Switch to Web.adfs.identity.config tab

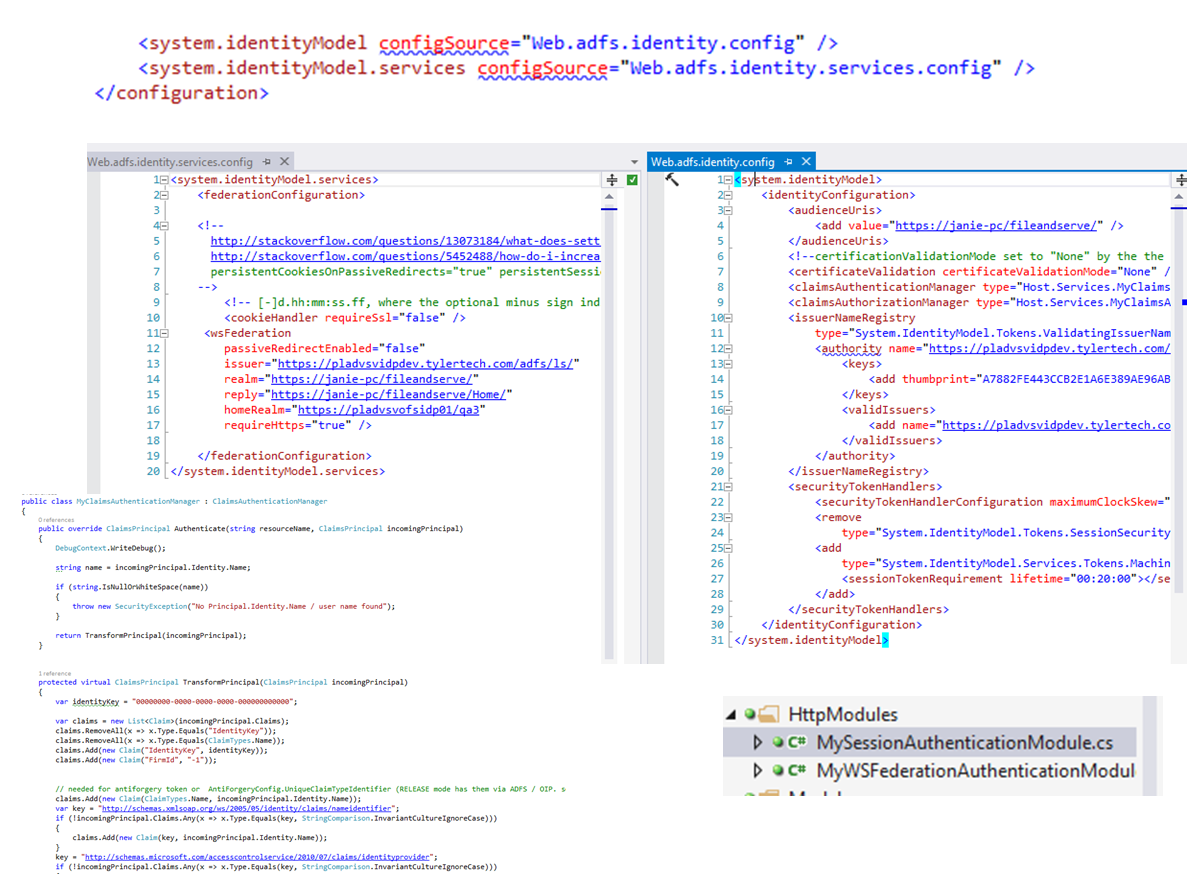pyautogui.click(x=712, y=161)
